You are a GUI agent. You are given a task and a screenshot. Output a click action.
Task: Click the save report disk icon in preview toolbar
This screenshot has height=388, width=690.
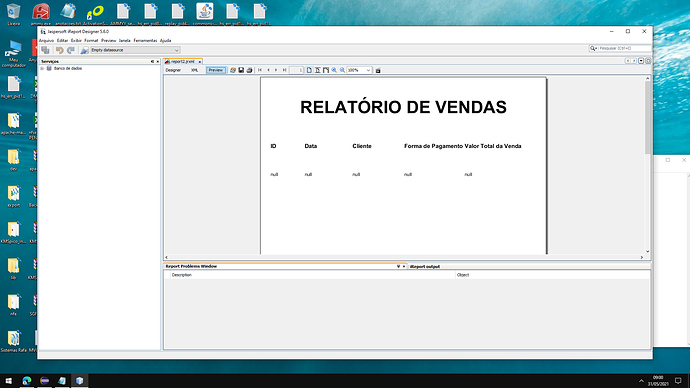tap(241, 70)
